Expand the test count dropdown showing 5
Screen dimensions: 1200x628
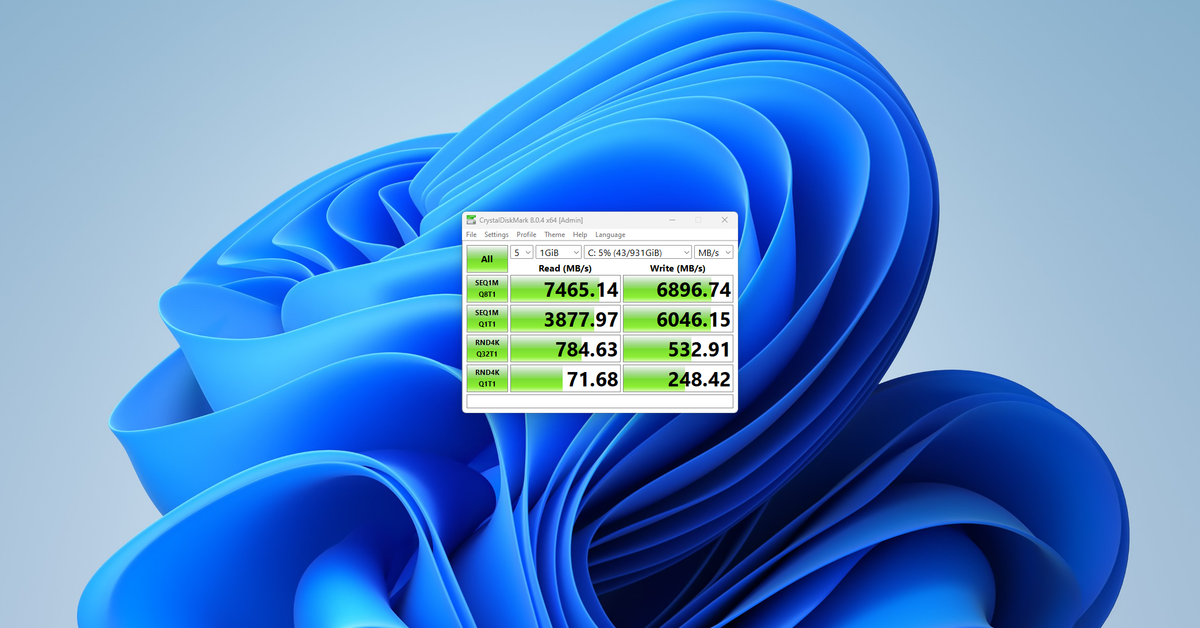522,253
